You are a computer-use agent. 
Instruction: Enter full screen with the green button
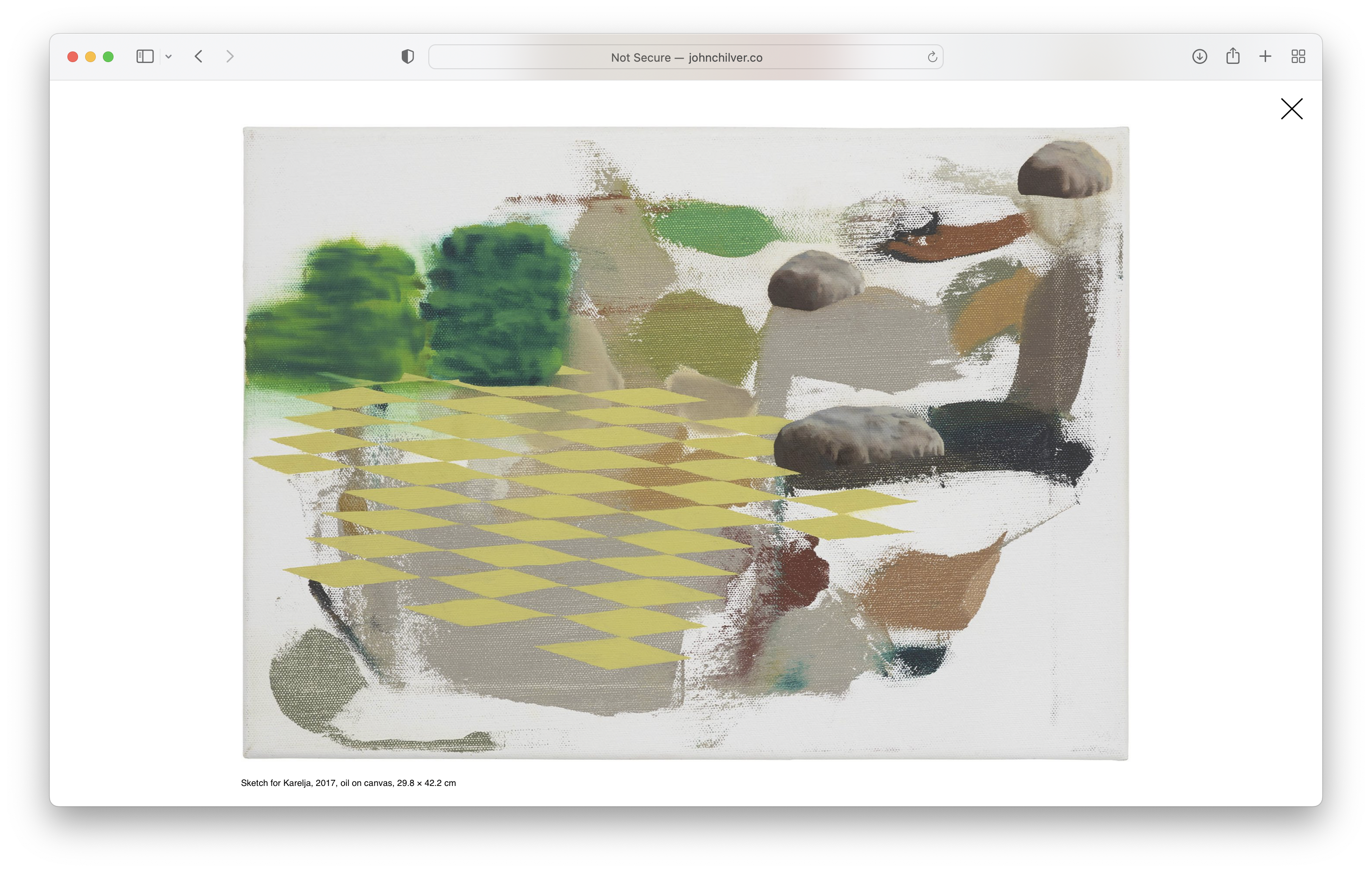[x=108, y=57]
